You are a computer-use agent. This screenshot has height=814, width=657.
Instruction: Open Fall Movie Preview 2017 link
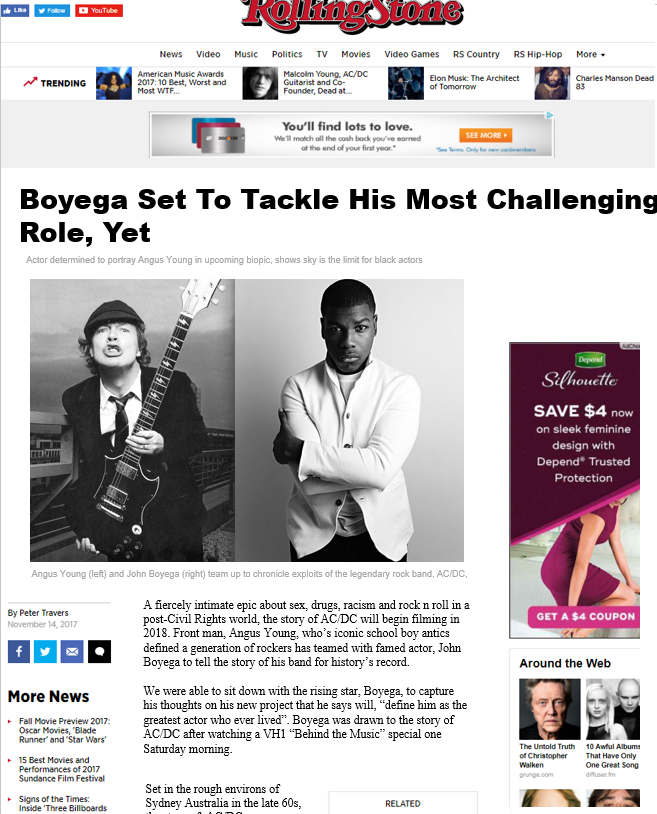click(x=64, y=730)
